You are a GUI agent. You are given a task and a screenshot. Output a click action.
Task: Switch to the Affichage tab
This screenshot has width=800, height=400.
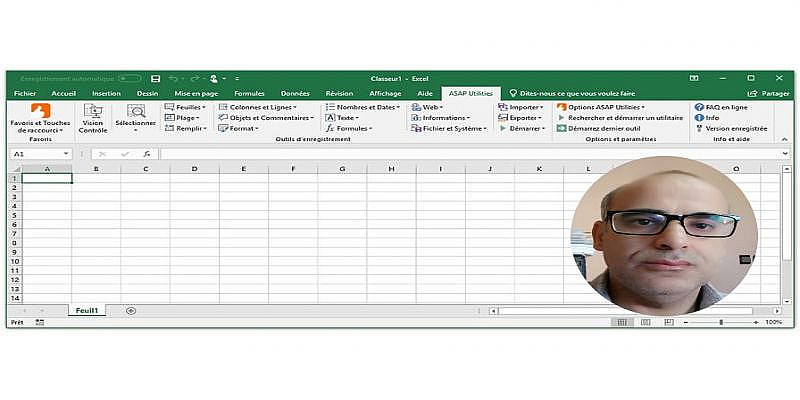pyautogui.click(x=384, y=93)
